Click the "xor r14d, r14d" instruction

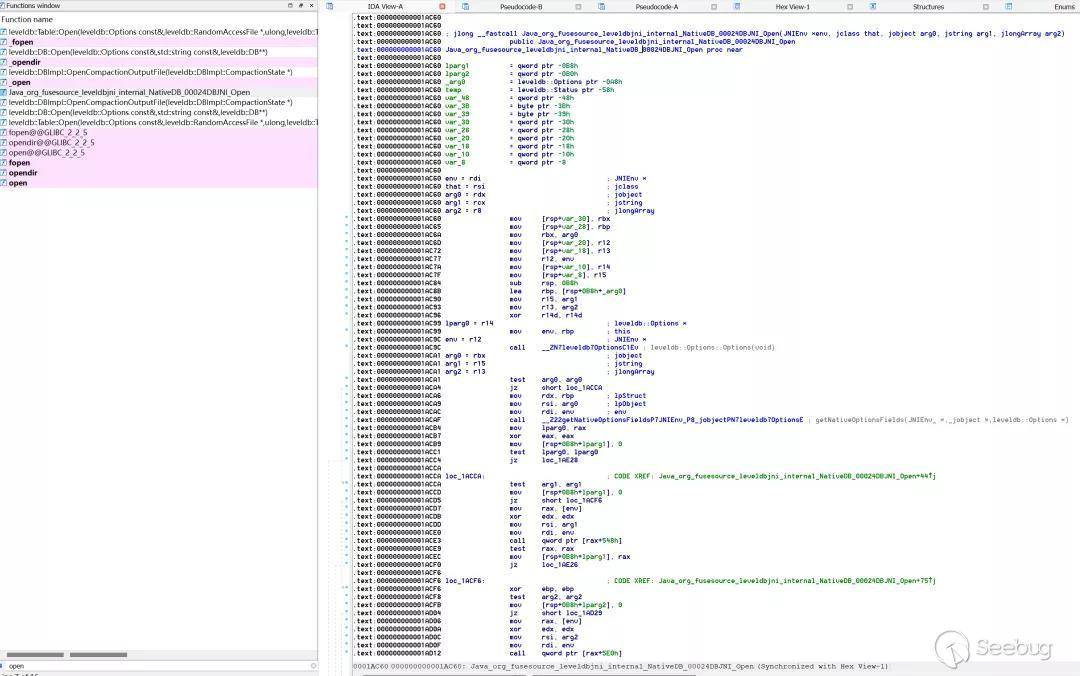[546, 316]
